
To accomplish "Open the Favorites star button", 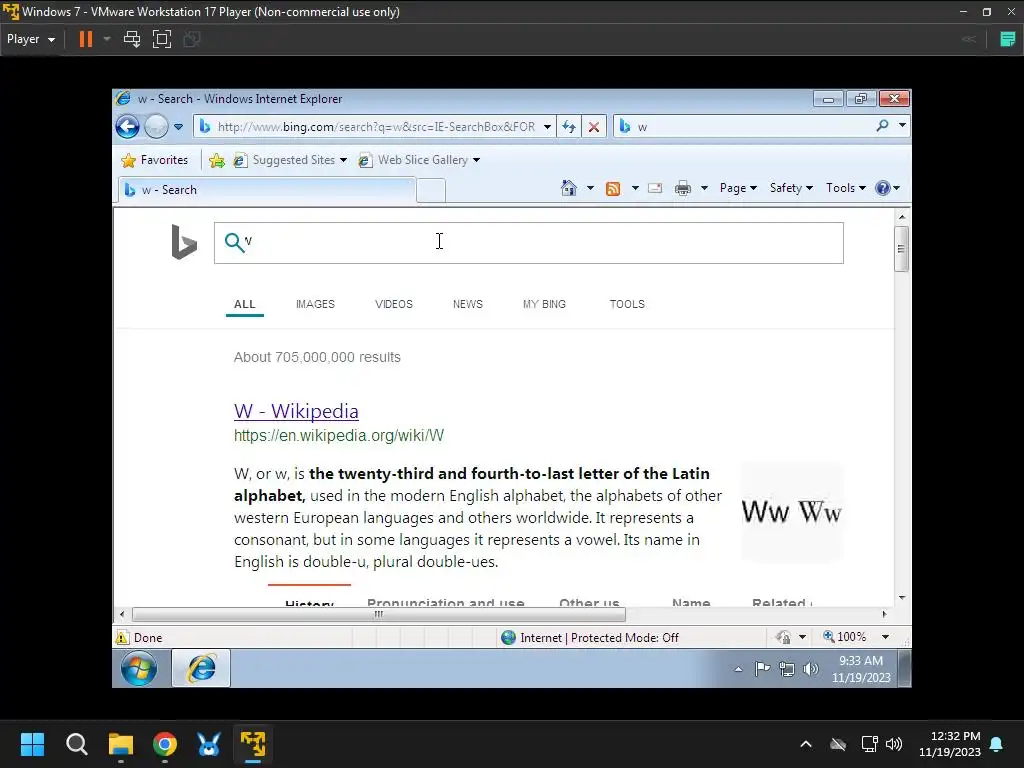I will click(x=155, y=160).
